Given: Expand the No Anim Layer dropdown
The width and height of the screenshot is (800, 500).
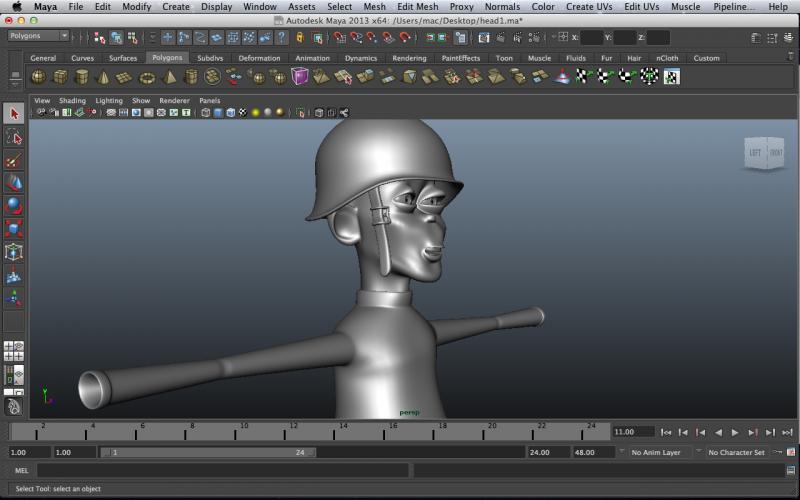Looking at the screenshot, I should [x=659, y=452].
